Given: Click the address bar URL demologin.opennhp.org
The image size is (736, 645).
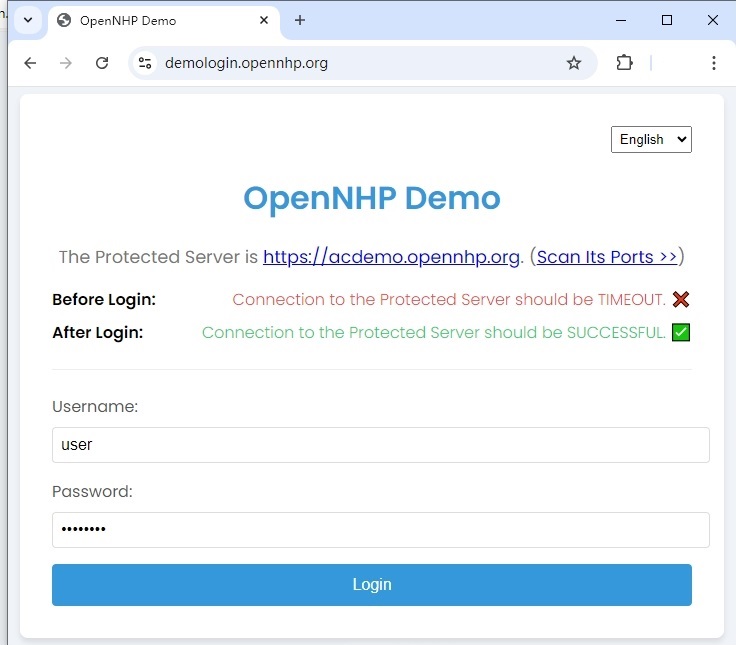Looking at the screenshot, I should pyautogui.click(x=246, y=63).
